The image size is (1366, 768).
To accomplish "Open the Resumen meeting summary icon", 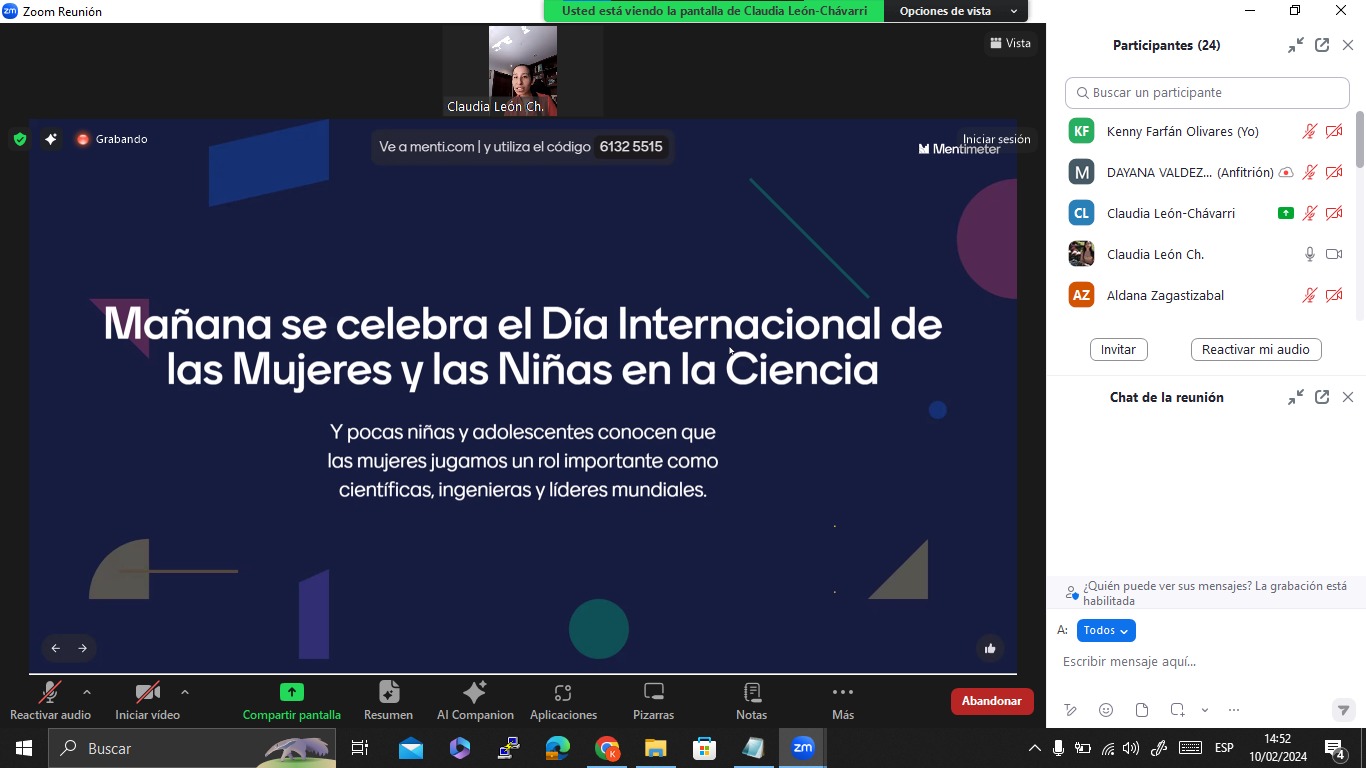I will pos(388,693).
